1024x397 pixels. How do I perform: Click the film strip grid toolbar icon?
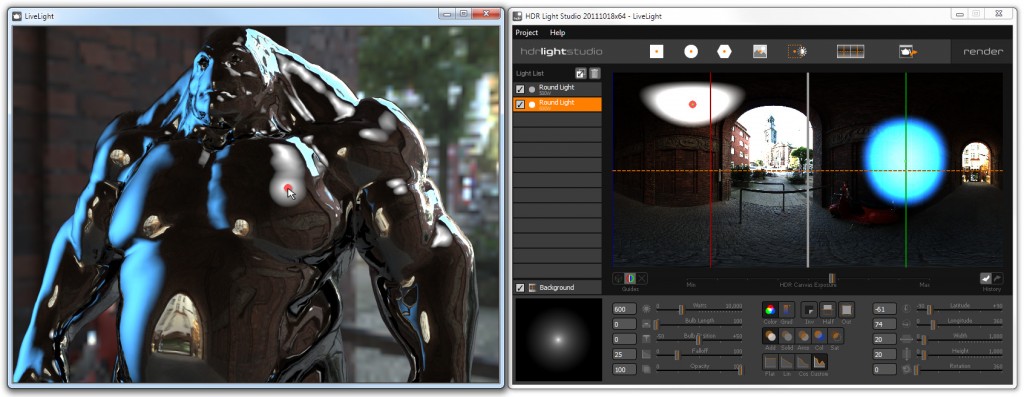click(x=850, y=52)
